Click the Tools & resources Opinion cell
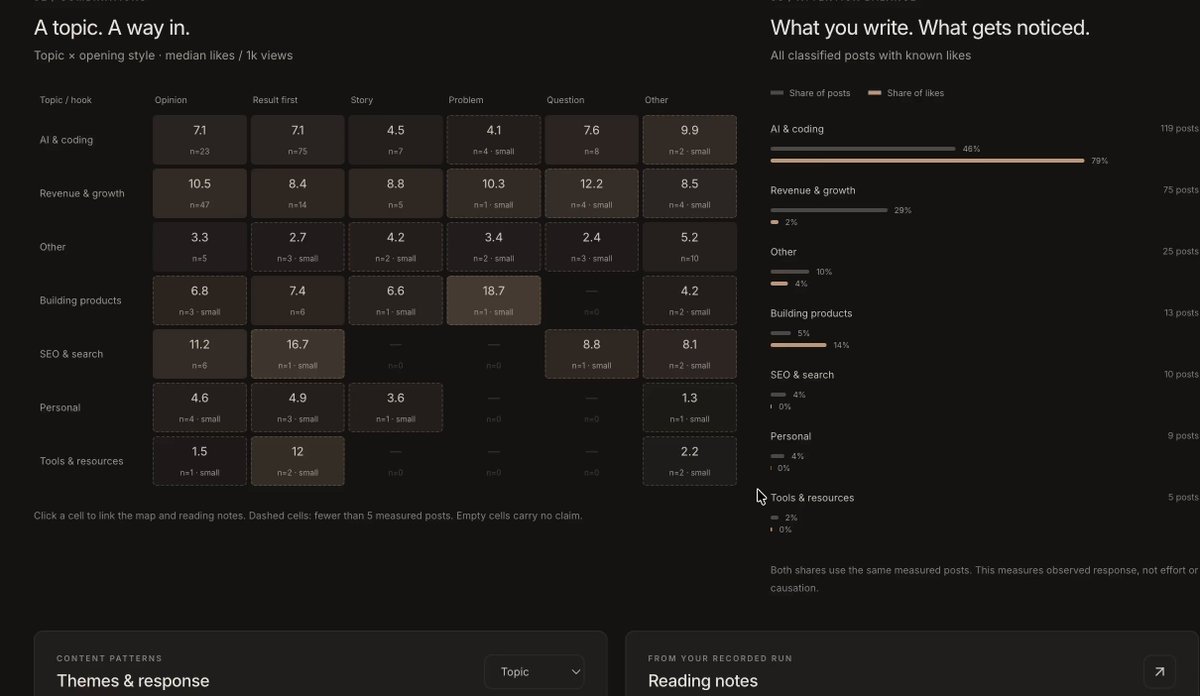 click(x=200, y=461)
